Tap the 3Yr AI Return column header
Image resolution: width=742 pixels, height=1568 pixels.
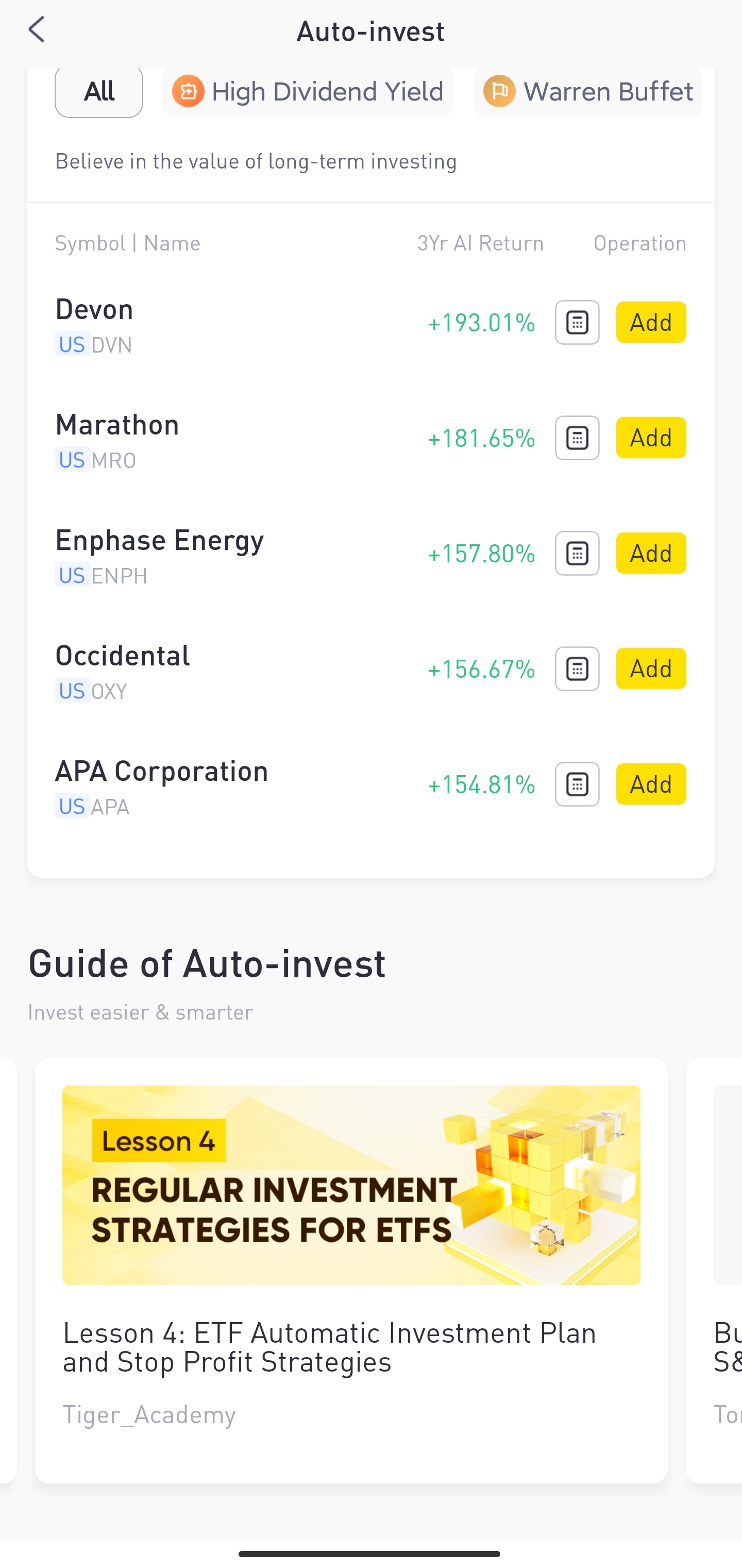(x=480, y=243)
